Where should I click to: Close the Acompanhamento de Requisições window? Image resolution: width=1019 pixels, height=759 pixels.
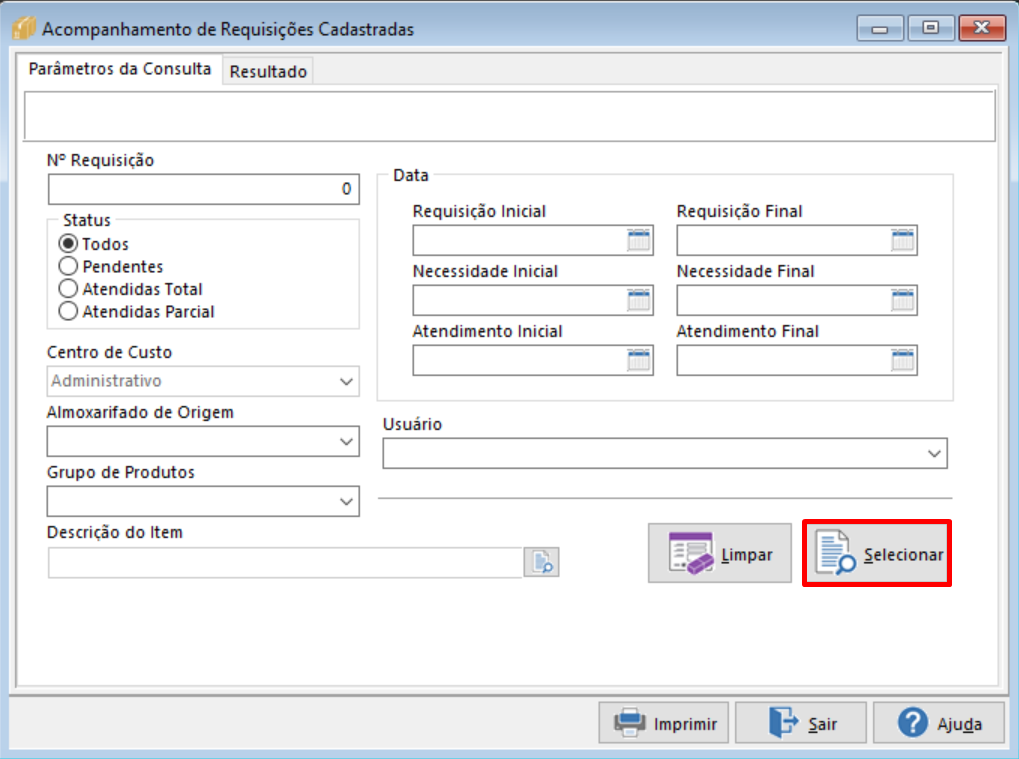pos(982,28)
